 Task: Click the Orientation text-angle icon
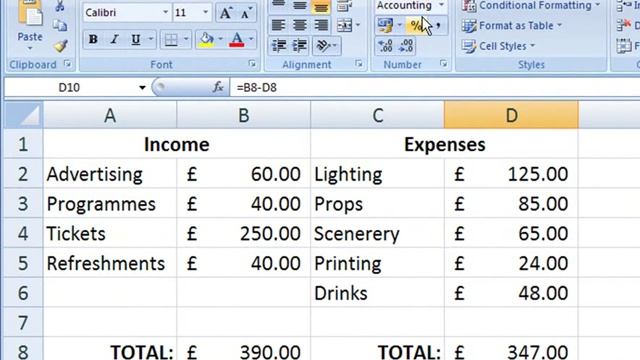coord(323,45)
